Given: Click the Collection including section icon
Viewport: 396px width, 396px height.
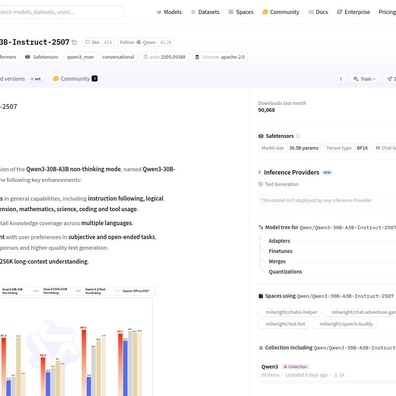Looking at the screenshot, I should click(x=261, y=348).
